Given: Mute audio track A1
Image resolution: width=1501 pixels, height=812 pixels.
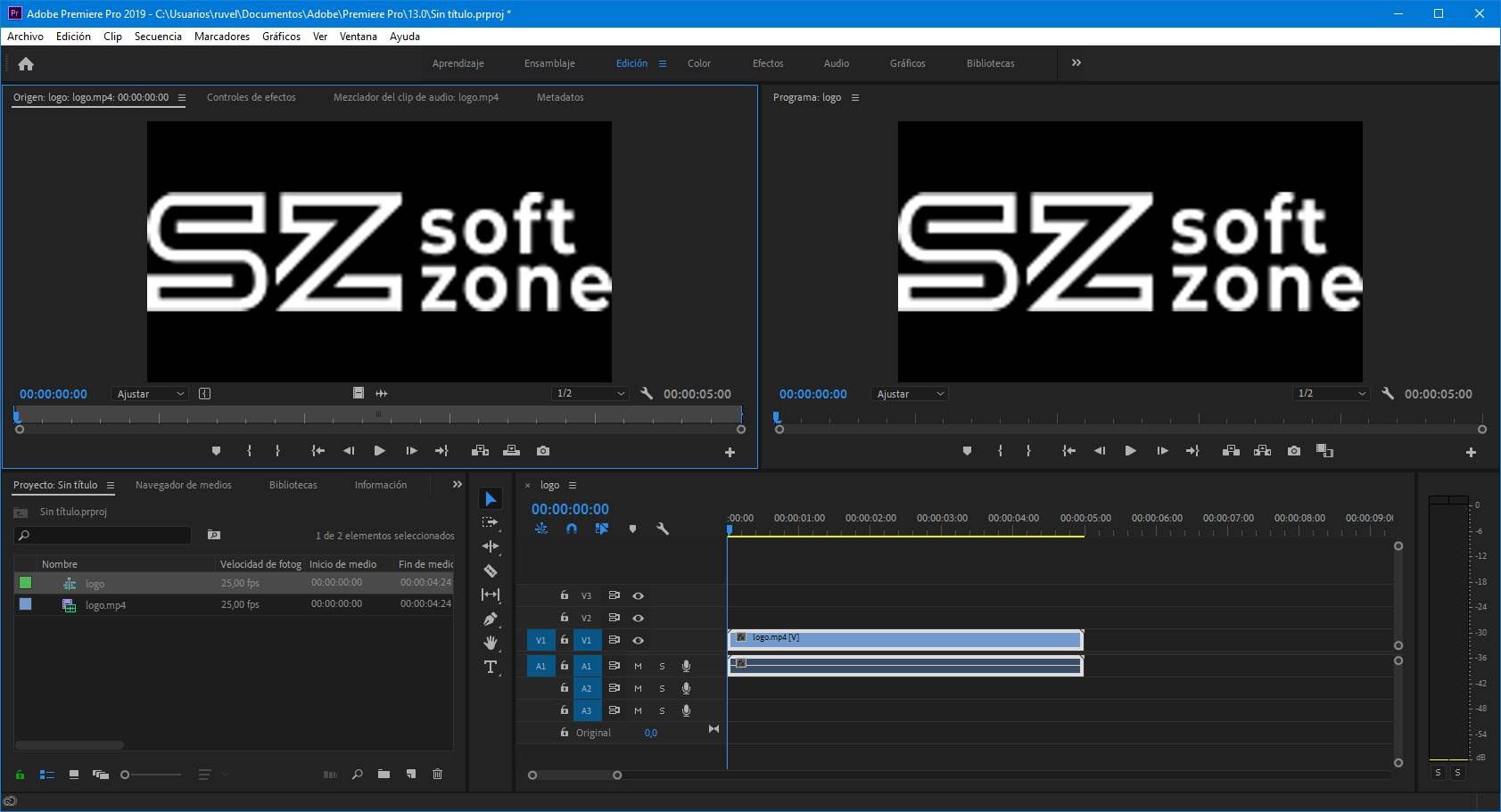Looking at the screenshot, I should (638, 666).
